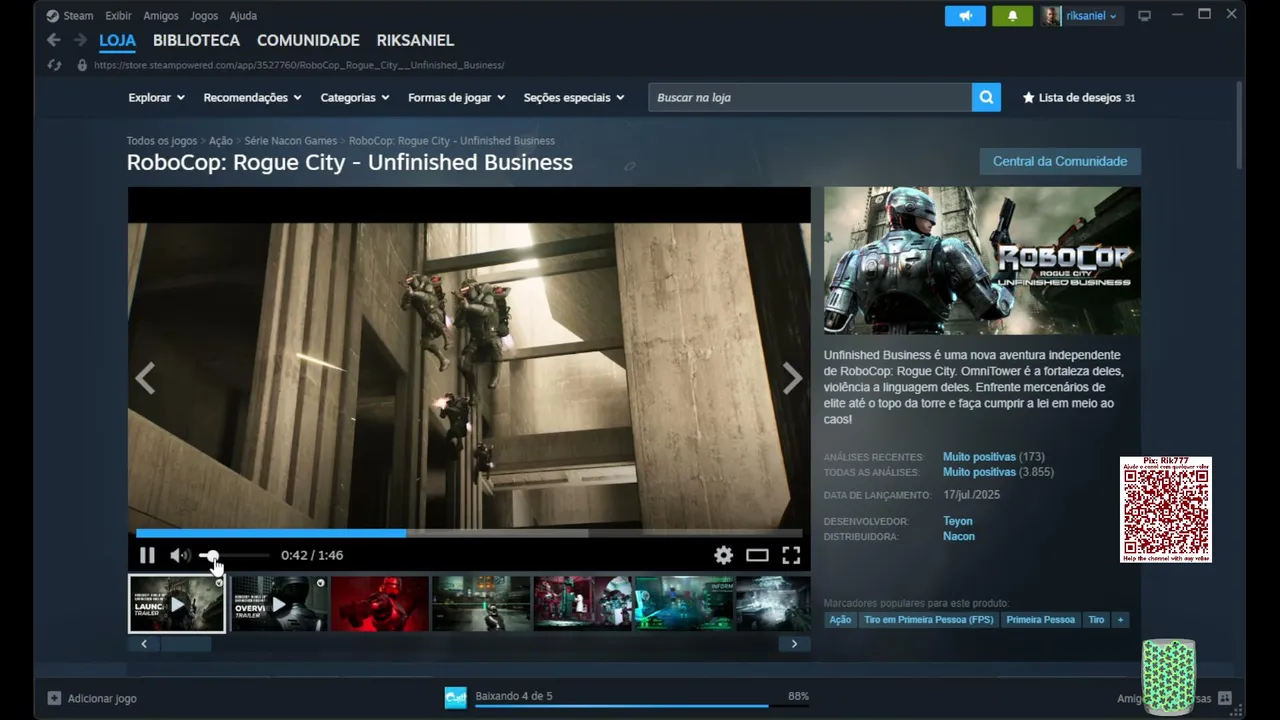Open the friends and chat icon
Image resolution: width=1280 pixels, height=720 pixels.
[1225, 698]
